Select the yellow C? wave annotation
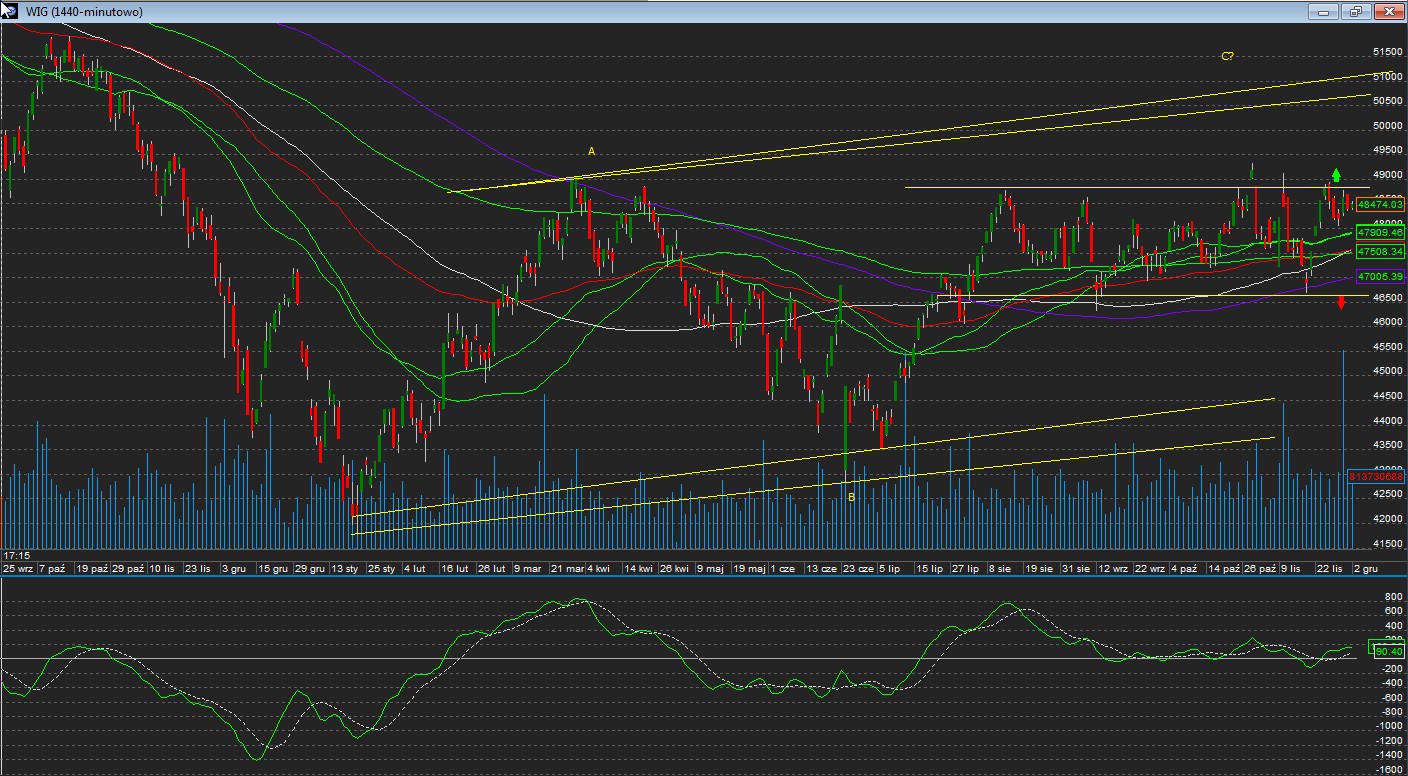Screen dimensions: 1408x776 tap(1227, 57)
